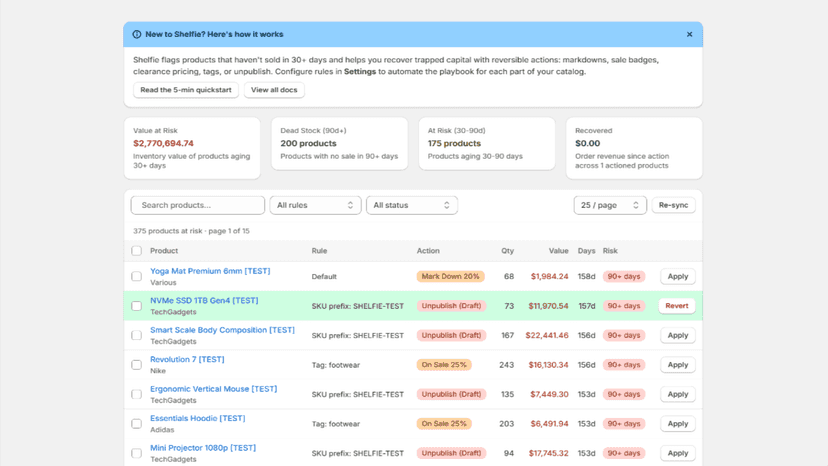Click the Value at Risk card
The height and width of the screenshot is (466, 828).
tap(192, 148)
